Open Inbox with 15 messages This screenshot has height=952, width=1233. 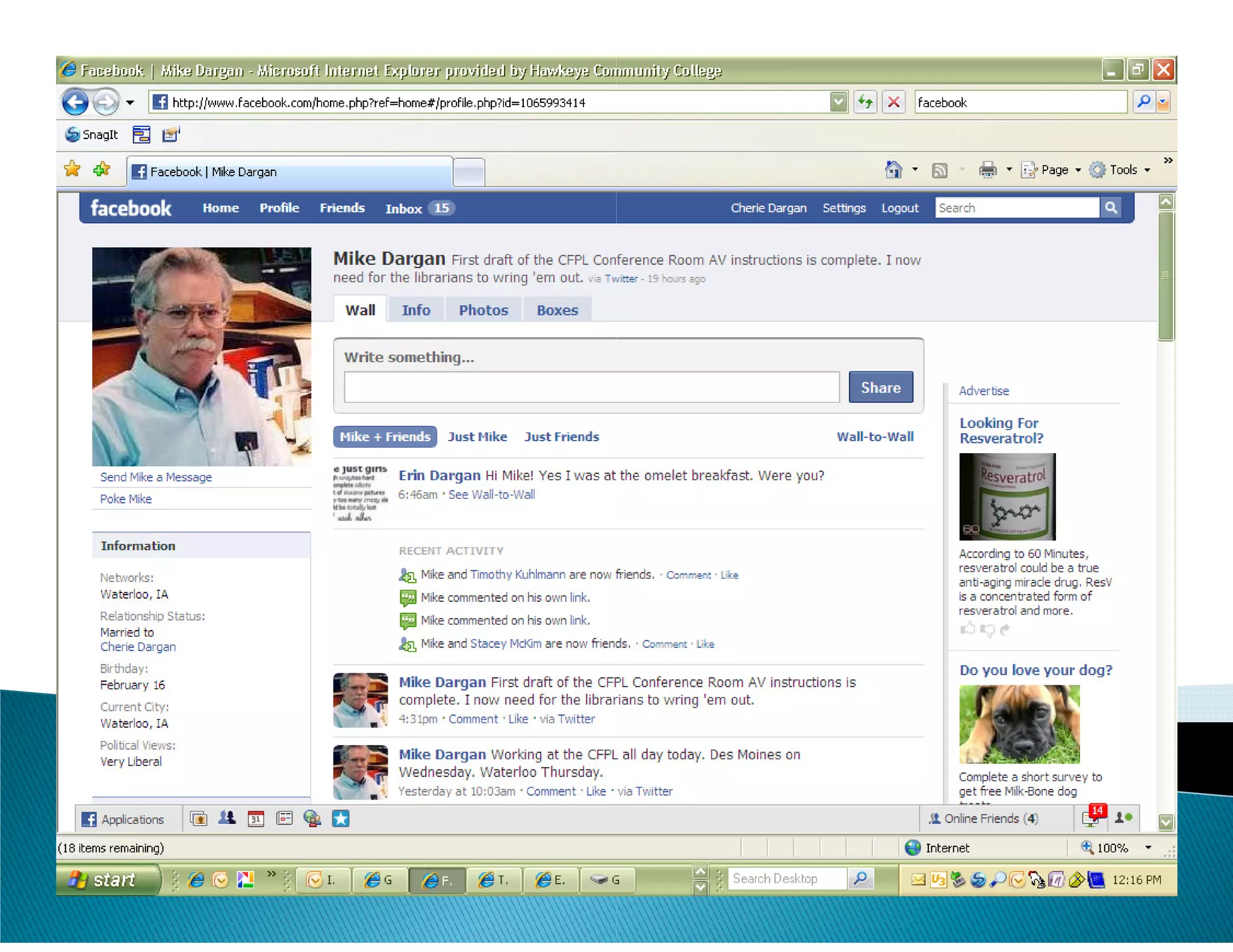[420, 208]
